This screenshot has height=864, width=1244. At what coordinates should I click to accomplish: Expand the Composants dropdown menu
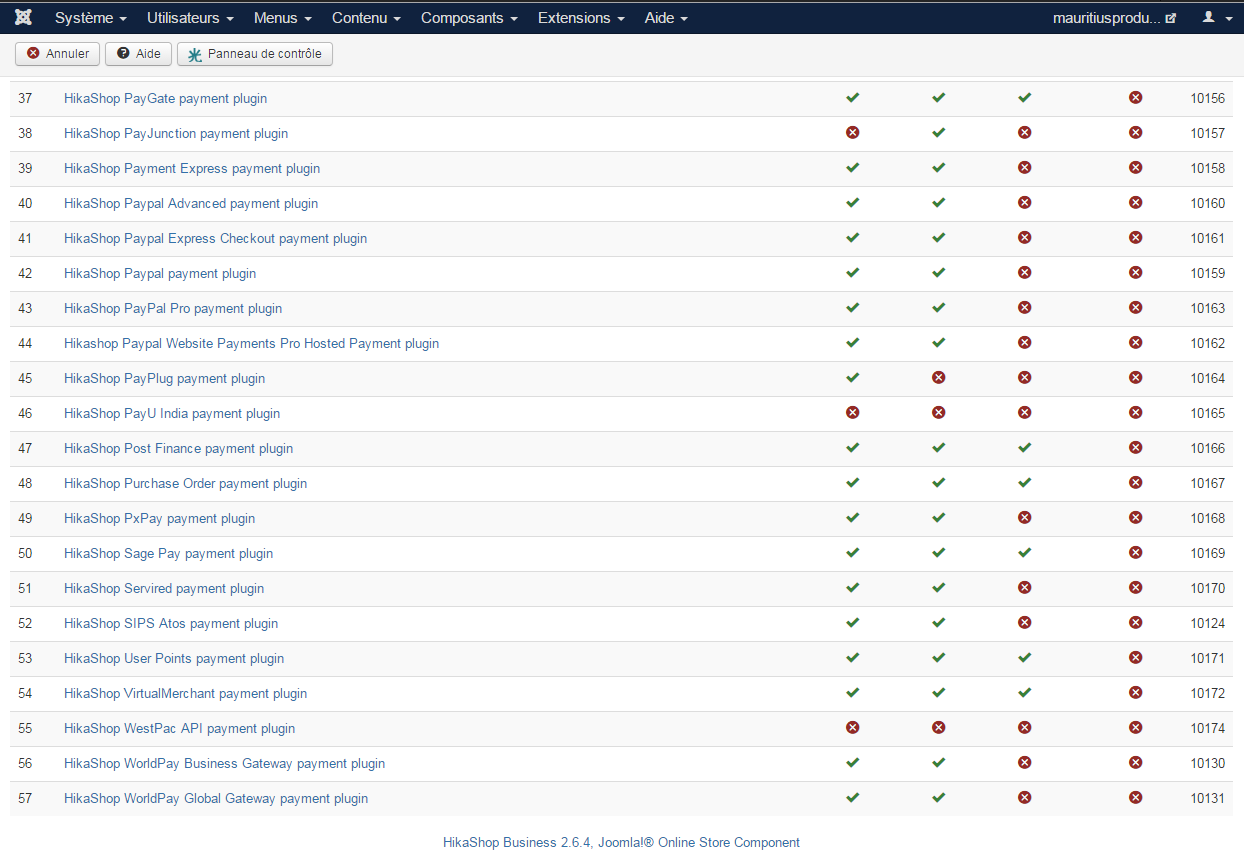pos(469,18)
